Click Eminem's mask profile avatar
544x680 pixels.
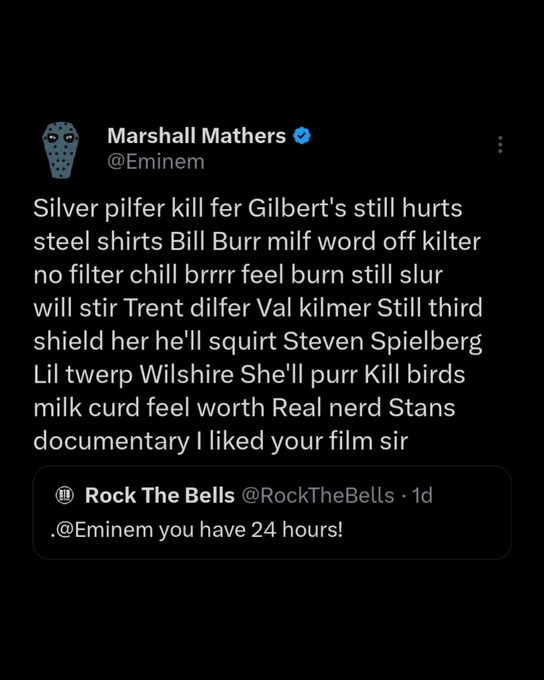pos(61,150)
